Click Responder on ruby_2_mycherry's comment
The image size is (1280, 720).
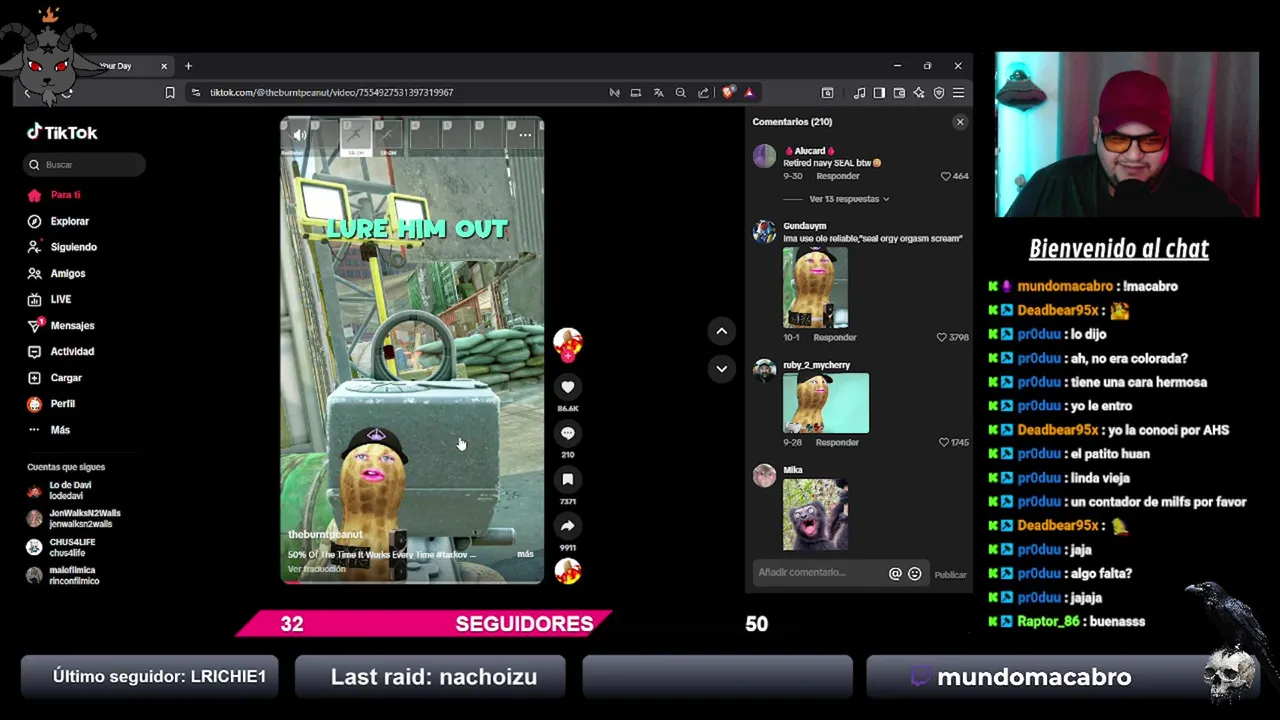click(837, 442)
